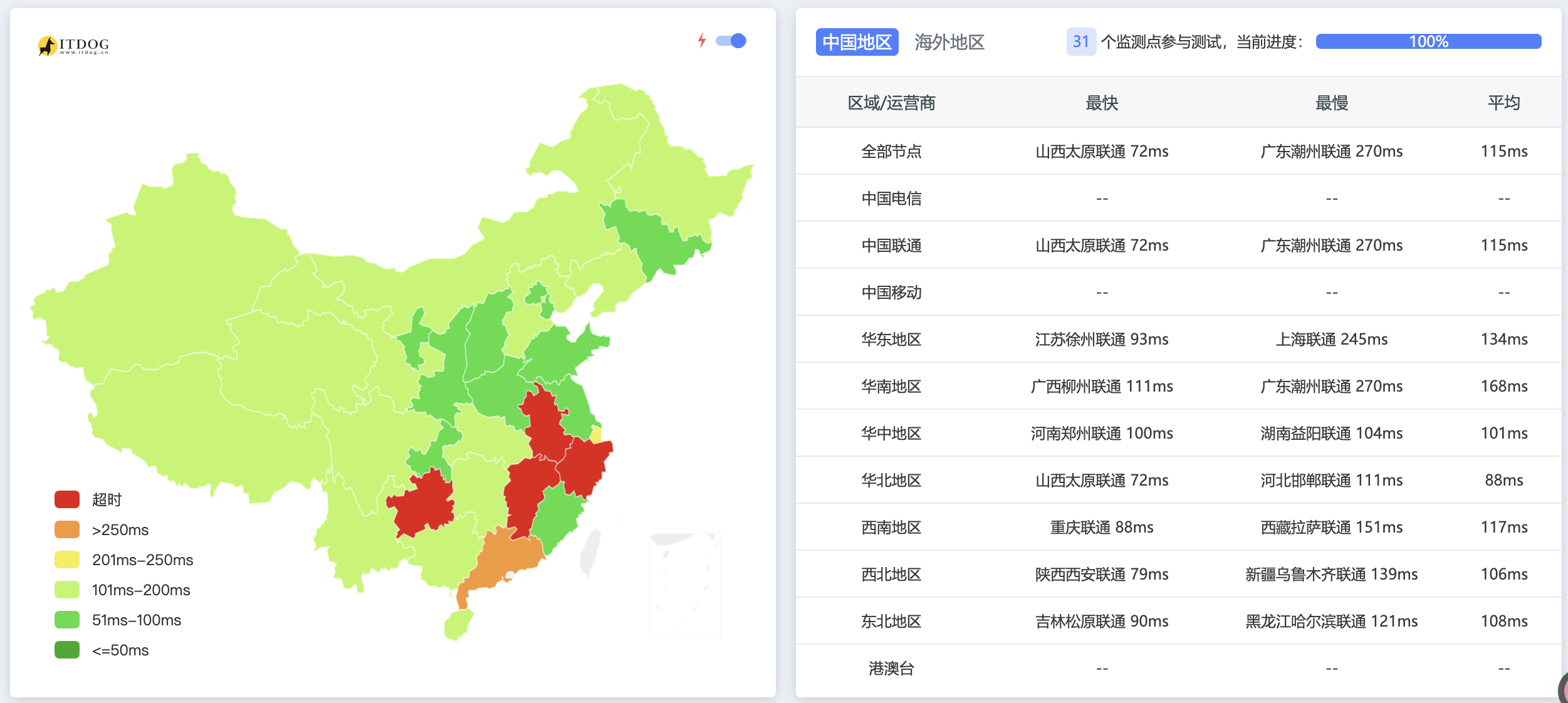Click the ITDOG logo
This screenshot has height=703, width=1568.
73,45
